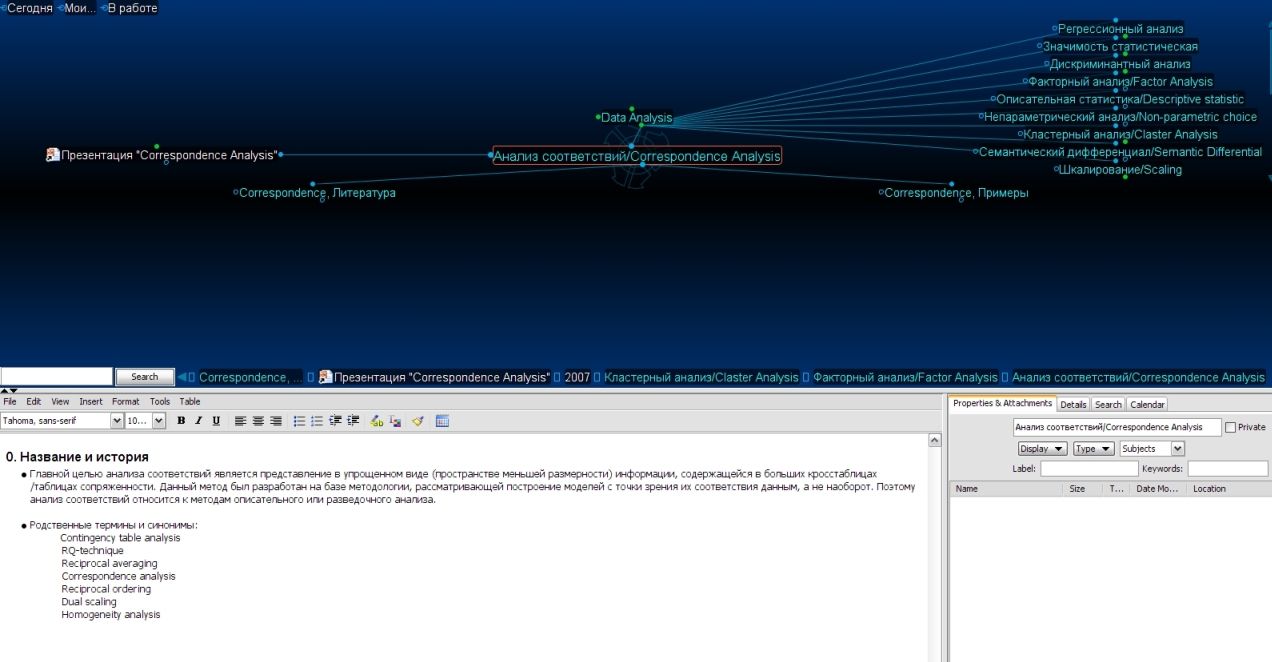Open the Type dropdown button
The width and height of the screenshot is (1272, 662).
pyautogui.click(x=1093, y=449)
